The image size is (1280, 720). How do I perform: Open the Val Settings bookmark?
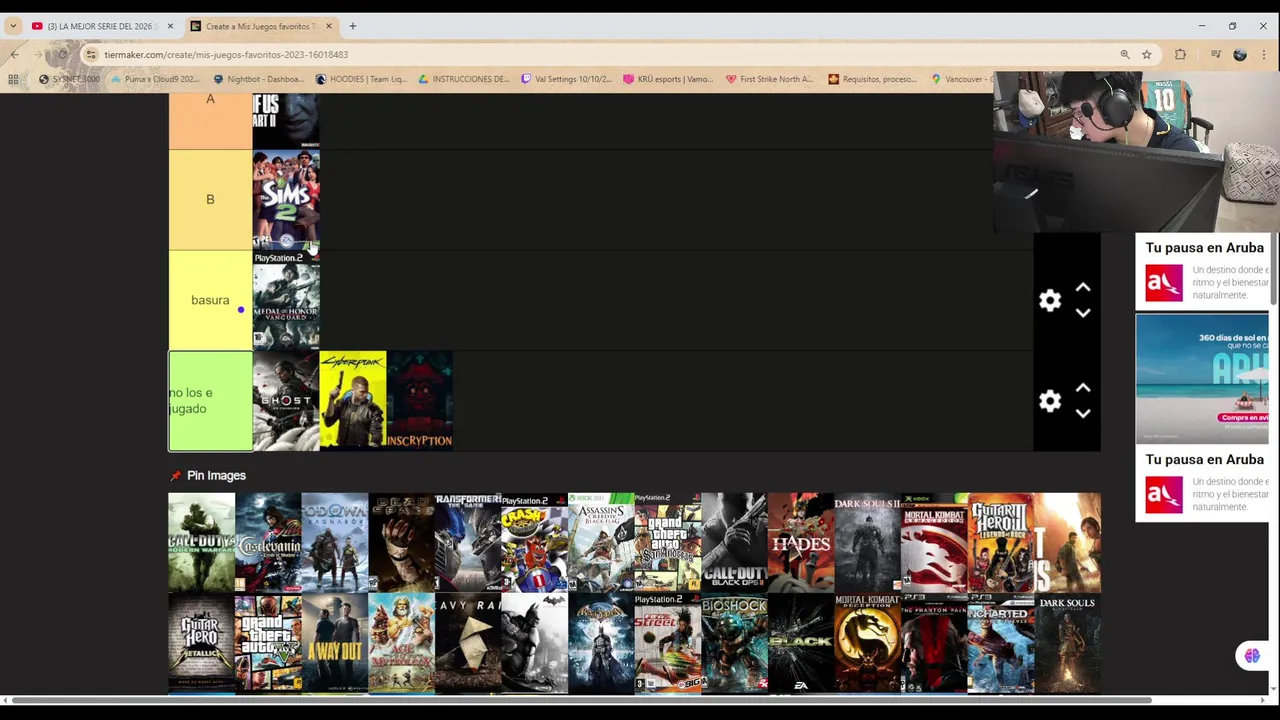click(566, 79)
